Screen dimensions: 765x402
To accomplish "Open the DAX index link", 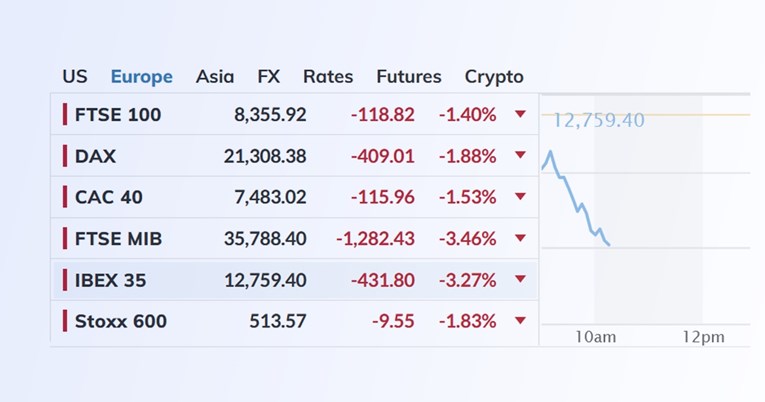I will [x=95, y=156].
